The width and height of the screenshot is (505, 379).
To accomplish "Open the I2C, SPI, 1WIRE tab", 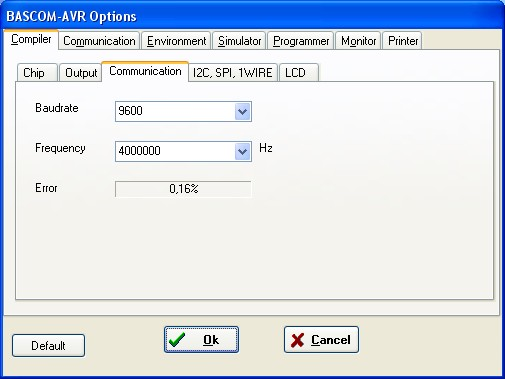I will (x=233, y=72).
